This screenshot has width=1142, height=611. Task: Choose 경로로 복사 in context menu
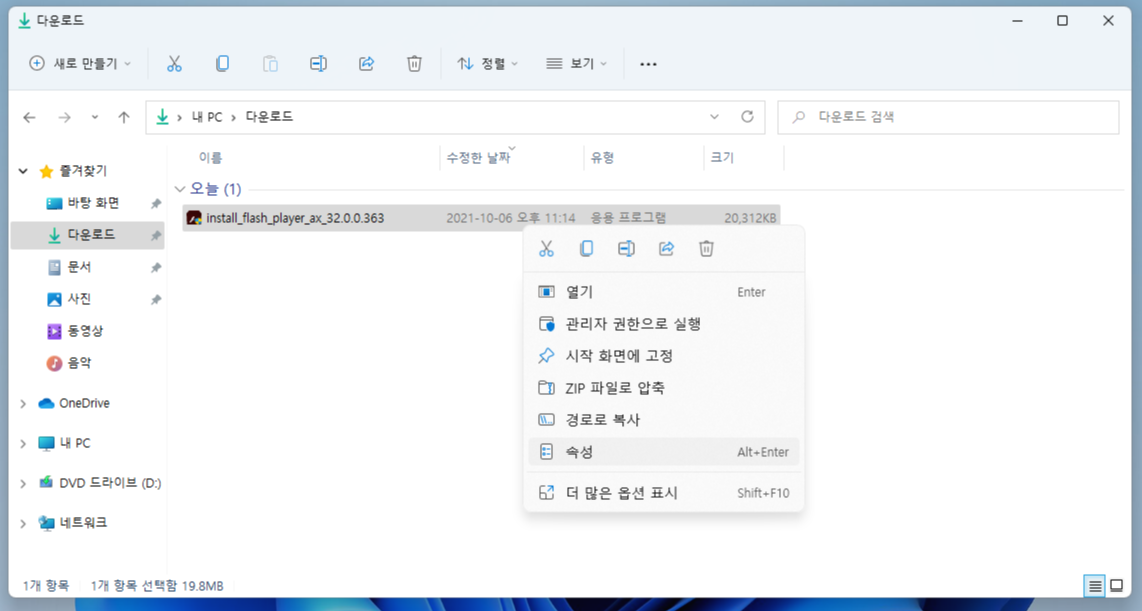(663, 420)
